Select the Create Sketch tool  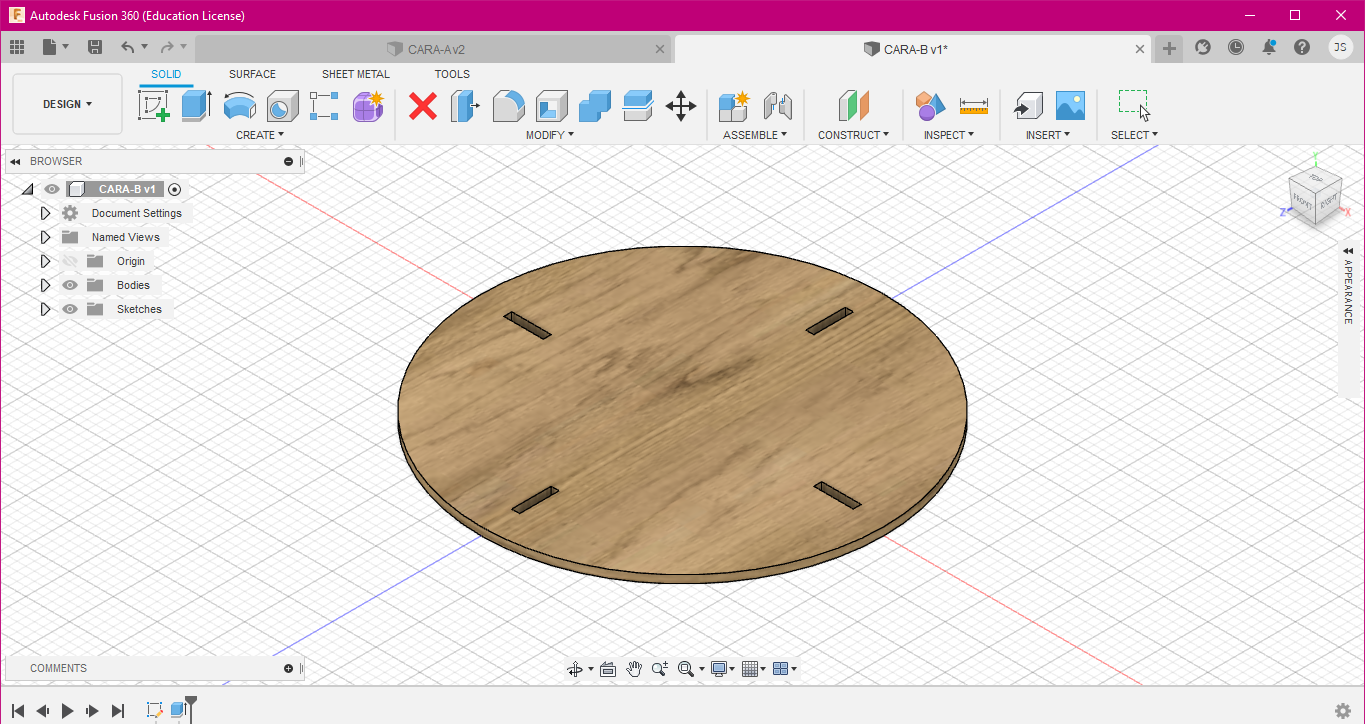pyautogui.click(x=153, y=105)
